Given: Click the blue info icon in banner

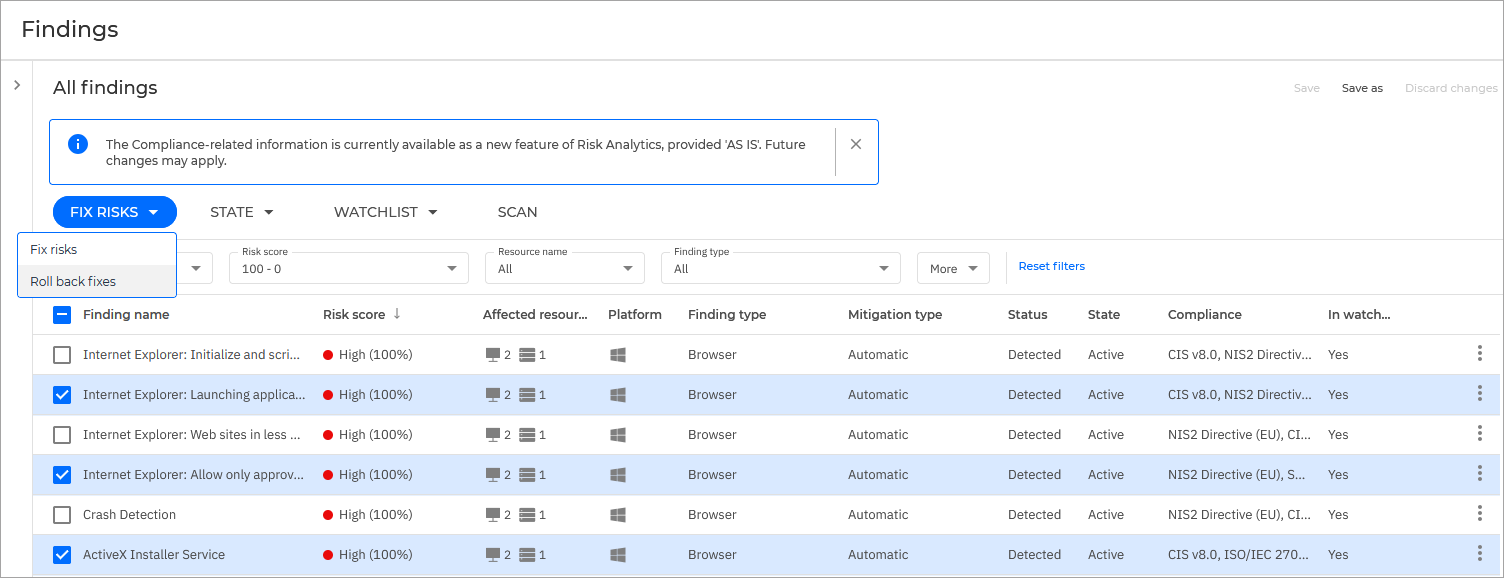Looking at the screenshot, I should pos(78,144).
